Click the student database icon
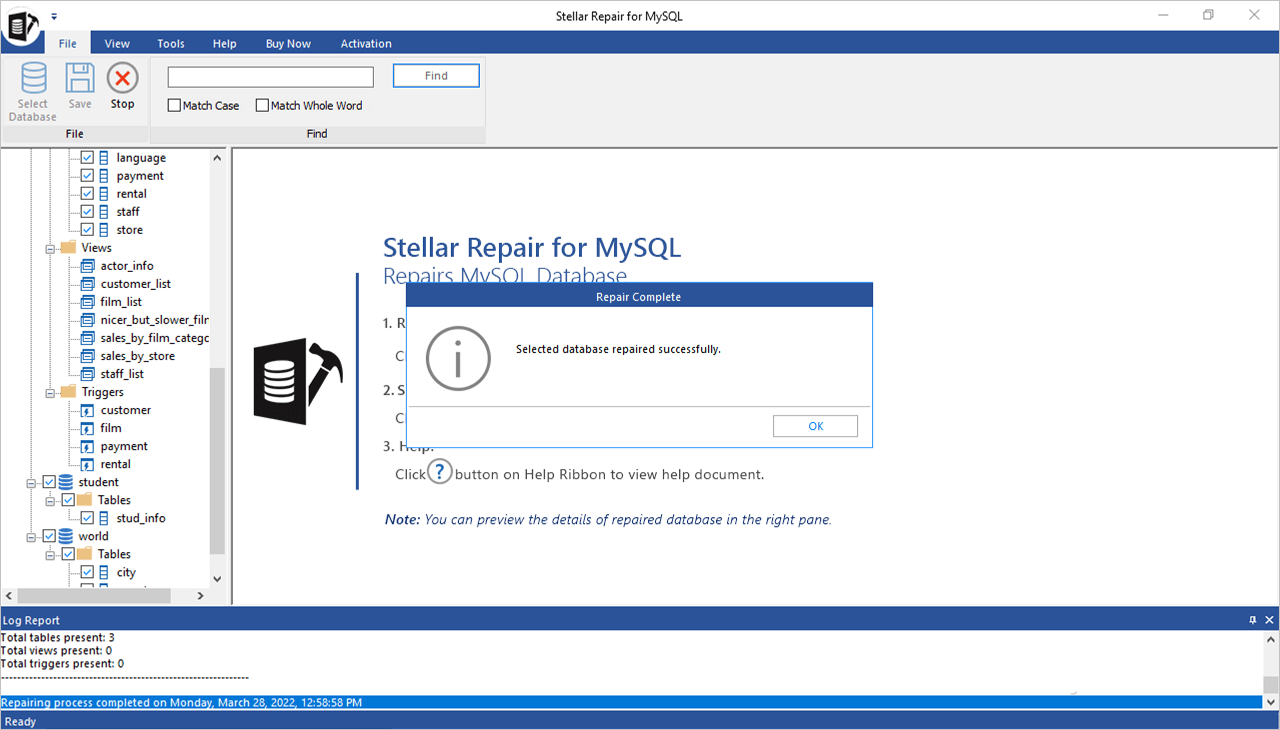The image size is (1280, 730). pos(66,482)
